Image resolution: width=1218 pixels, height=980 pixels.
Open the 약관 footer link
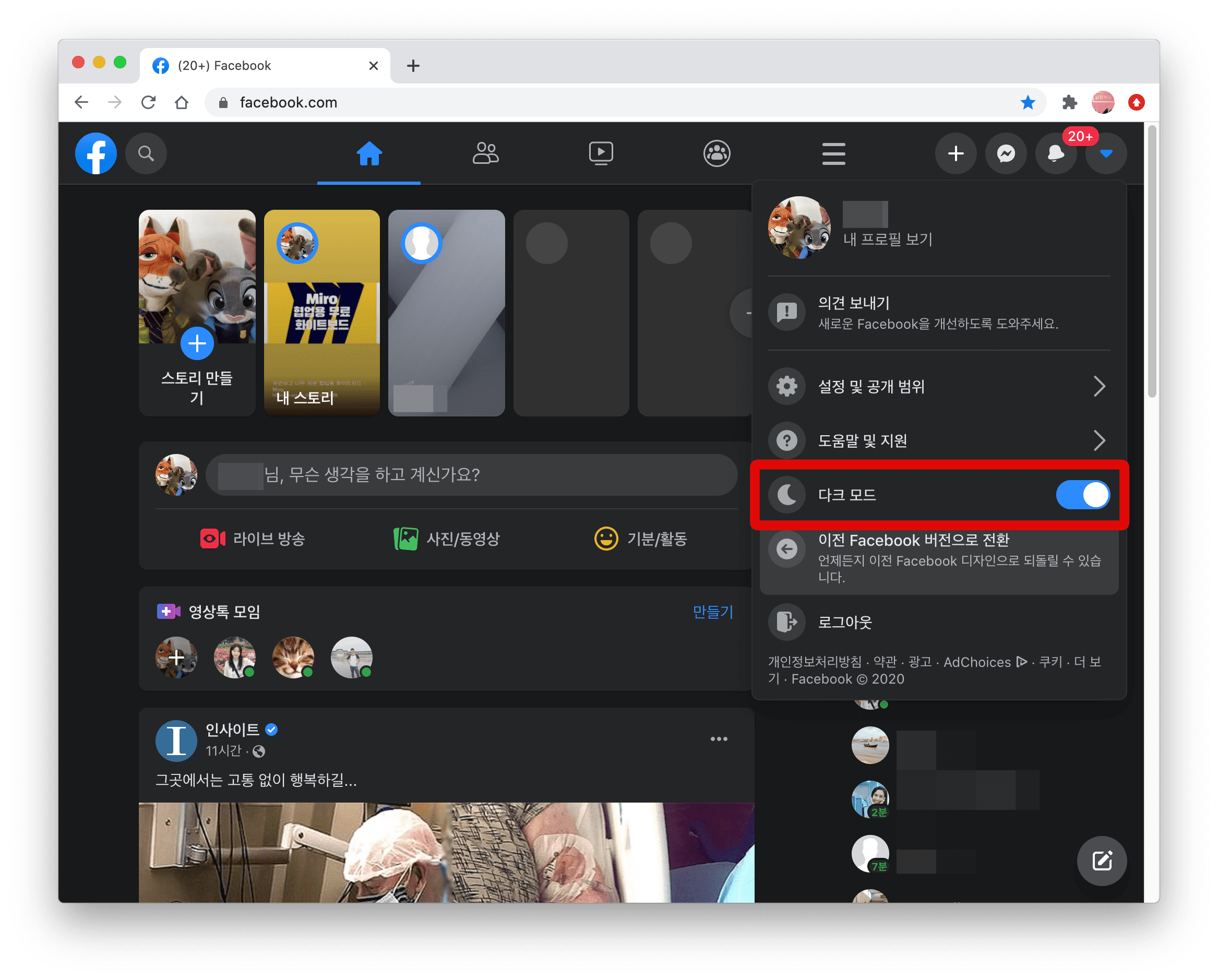(x=885, y=662)
